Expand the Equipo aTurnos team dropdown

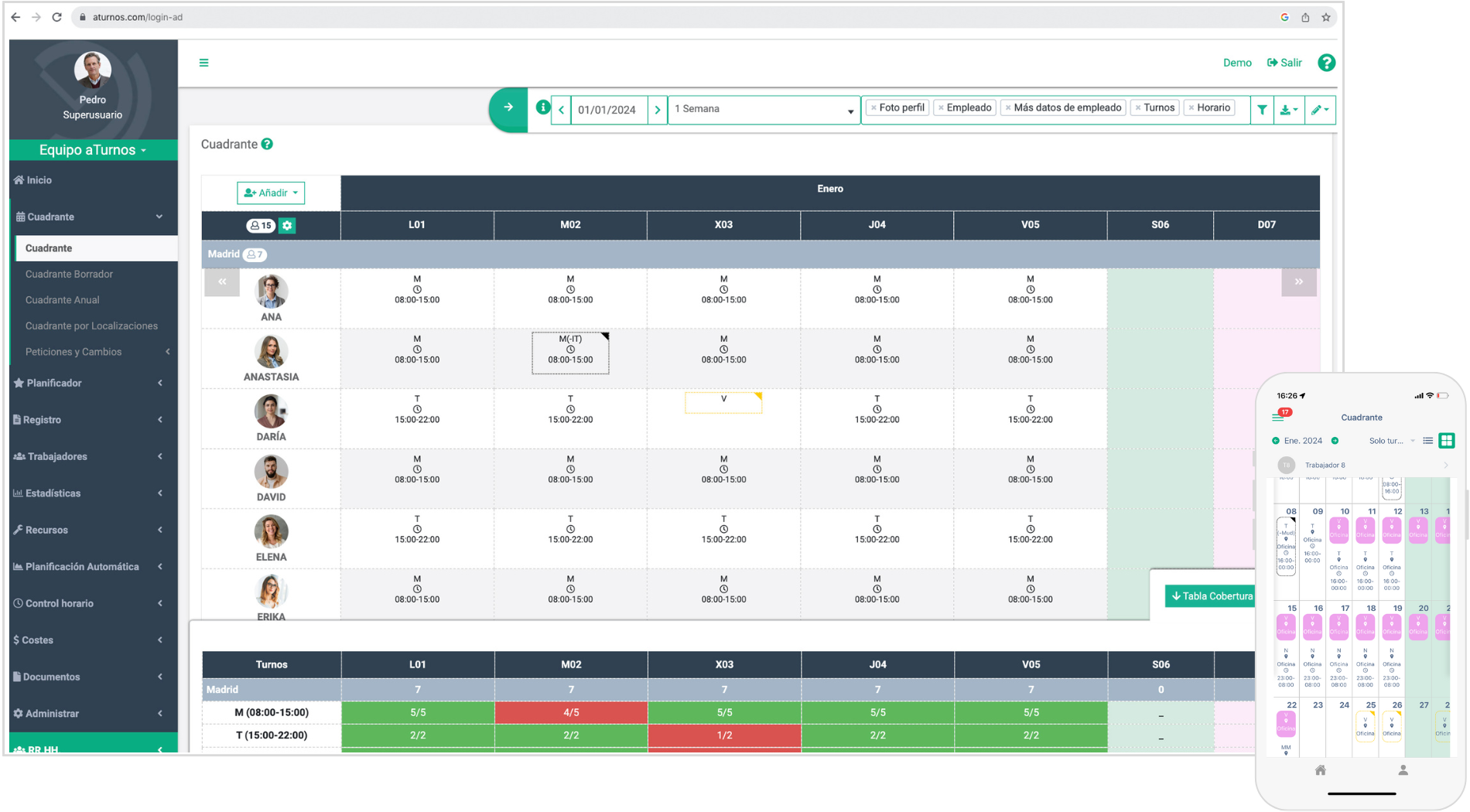pyautogui.click(x=93, y=150)
